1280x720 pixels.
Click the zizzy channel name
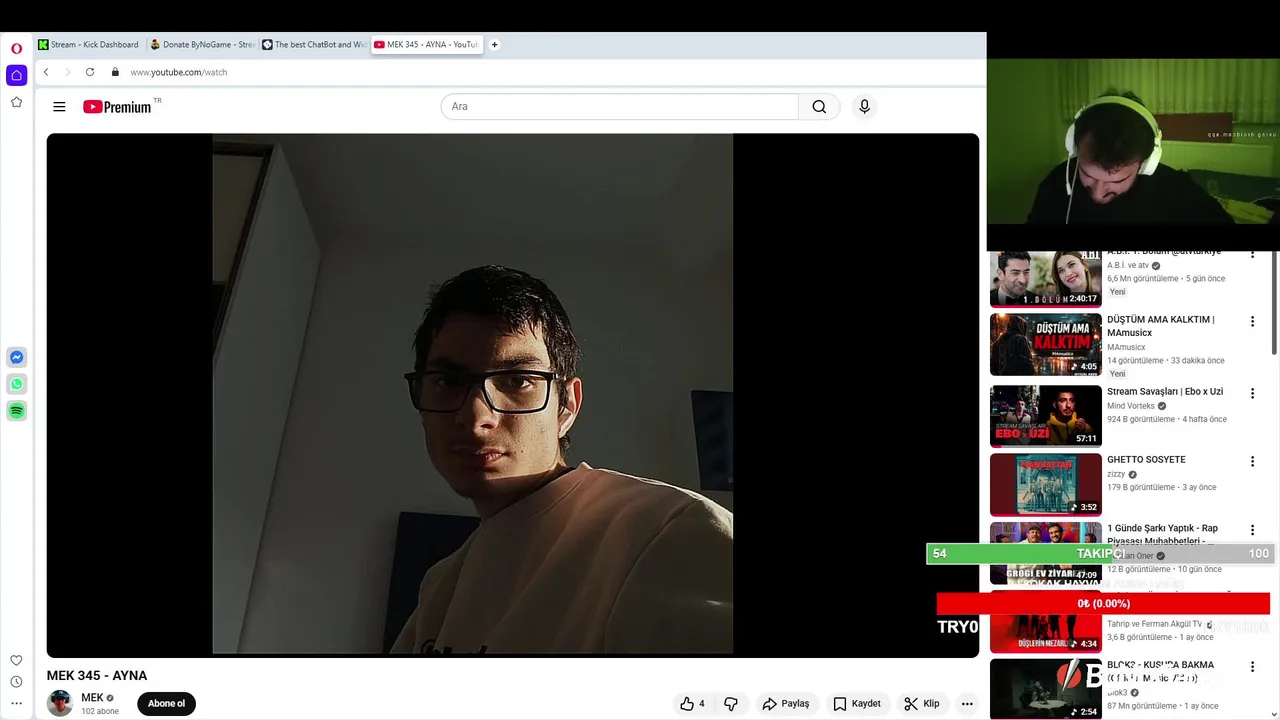coord(1116,474)
